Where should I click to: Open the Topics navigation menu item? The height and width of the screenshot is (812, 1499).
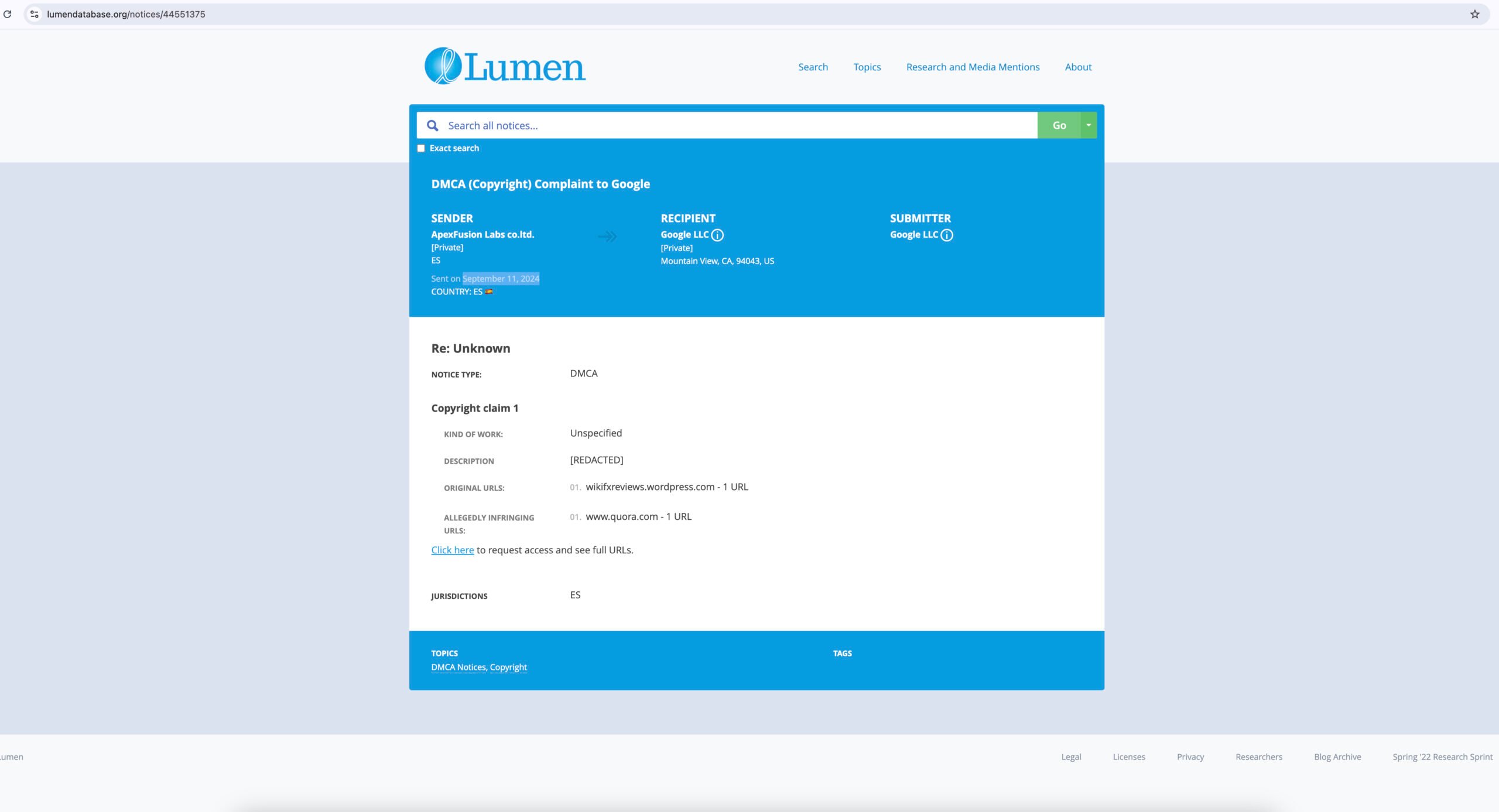pos(866,66)
